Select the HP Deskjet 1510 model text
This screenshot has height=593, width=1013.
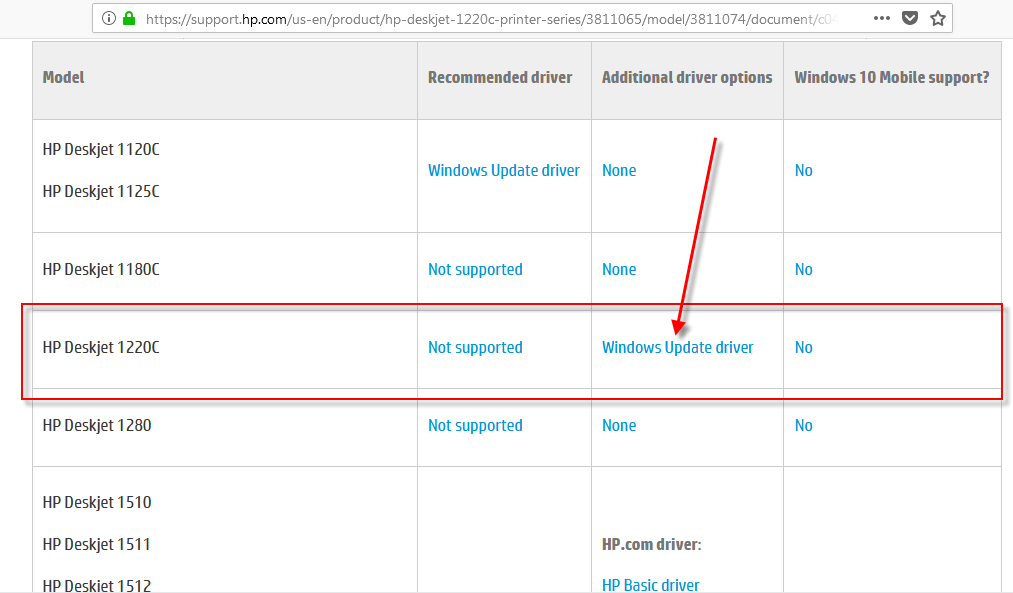click(x=97, y=503)
